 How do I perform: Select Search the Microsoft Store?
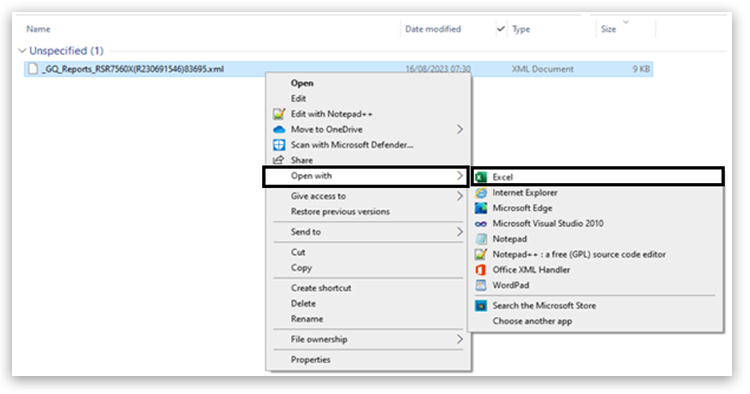[544, 306]
